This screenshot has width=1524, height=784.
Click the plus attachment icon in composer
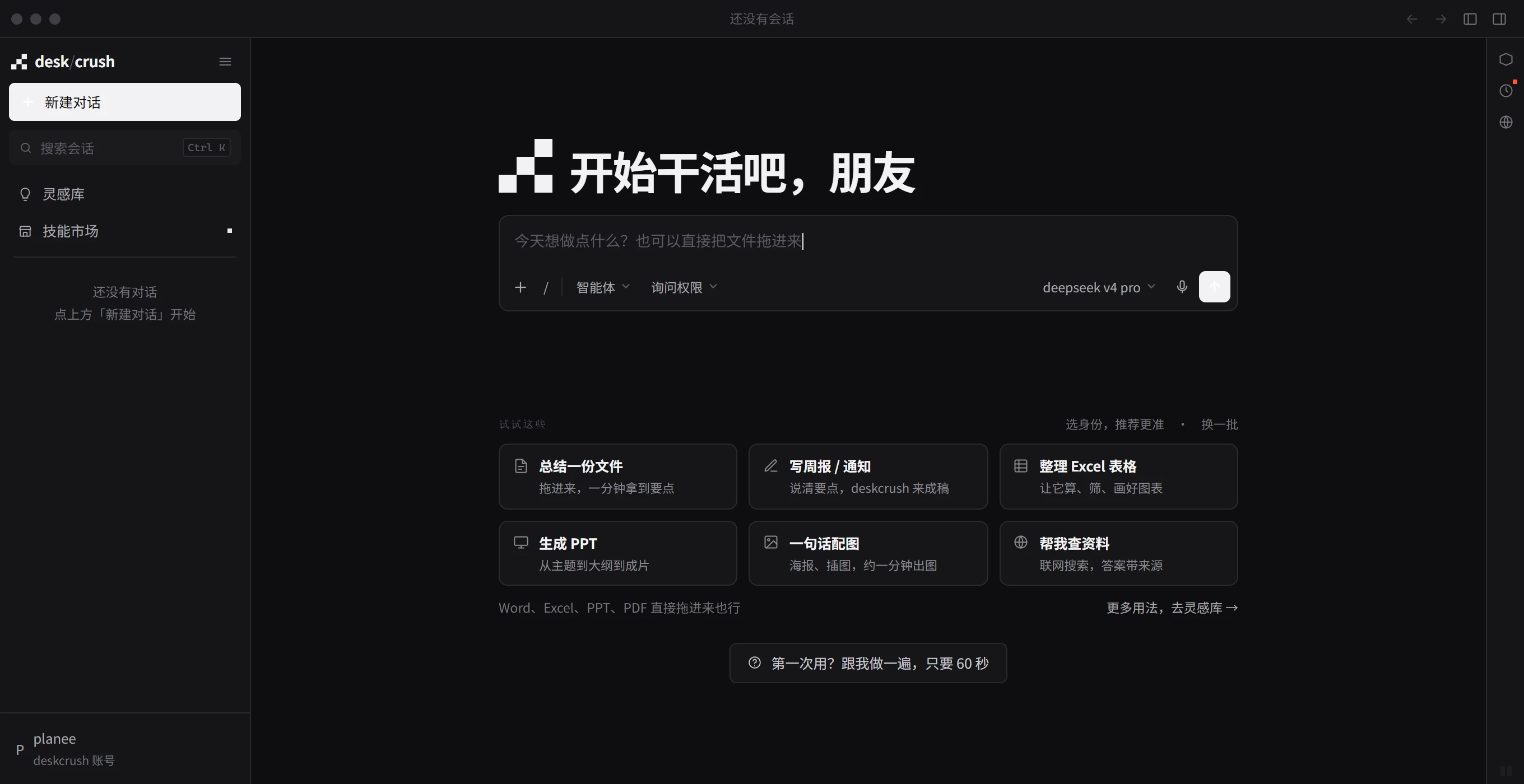pyautogui.click(x=520, y=287)
